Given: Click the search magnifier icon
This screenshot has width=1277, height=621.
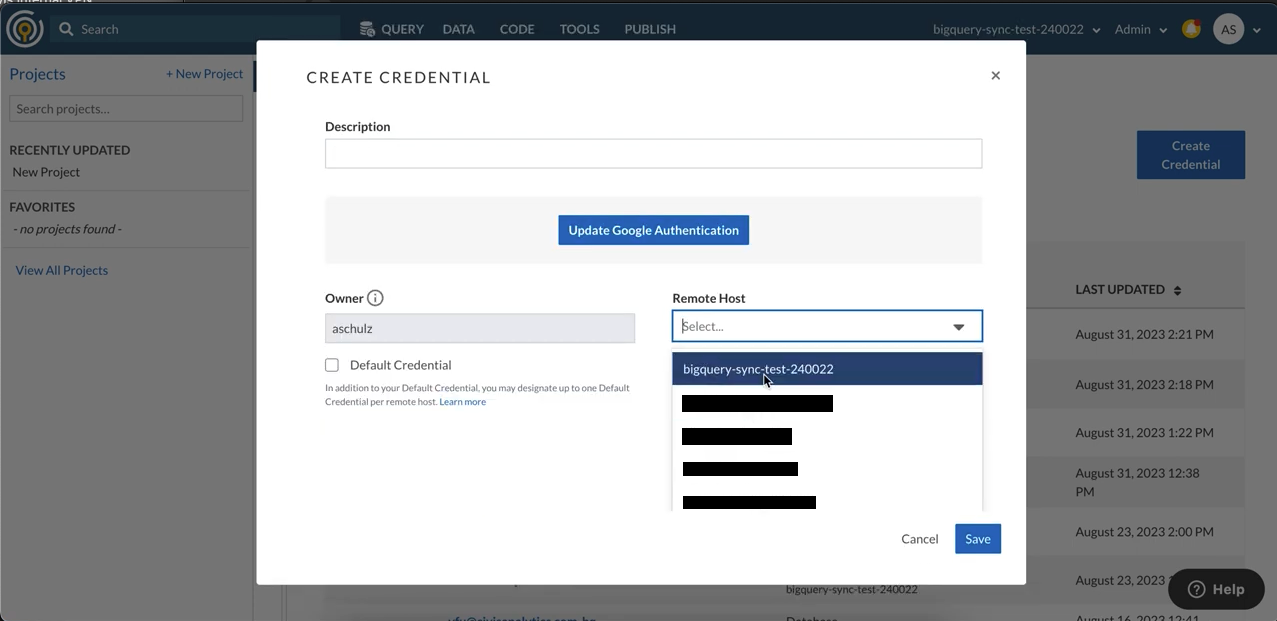Looking at the screenshot, I should 66,29.
